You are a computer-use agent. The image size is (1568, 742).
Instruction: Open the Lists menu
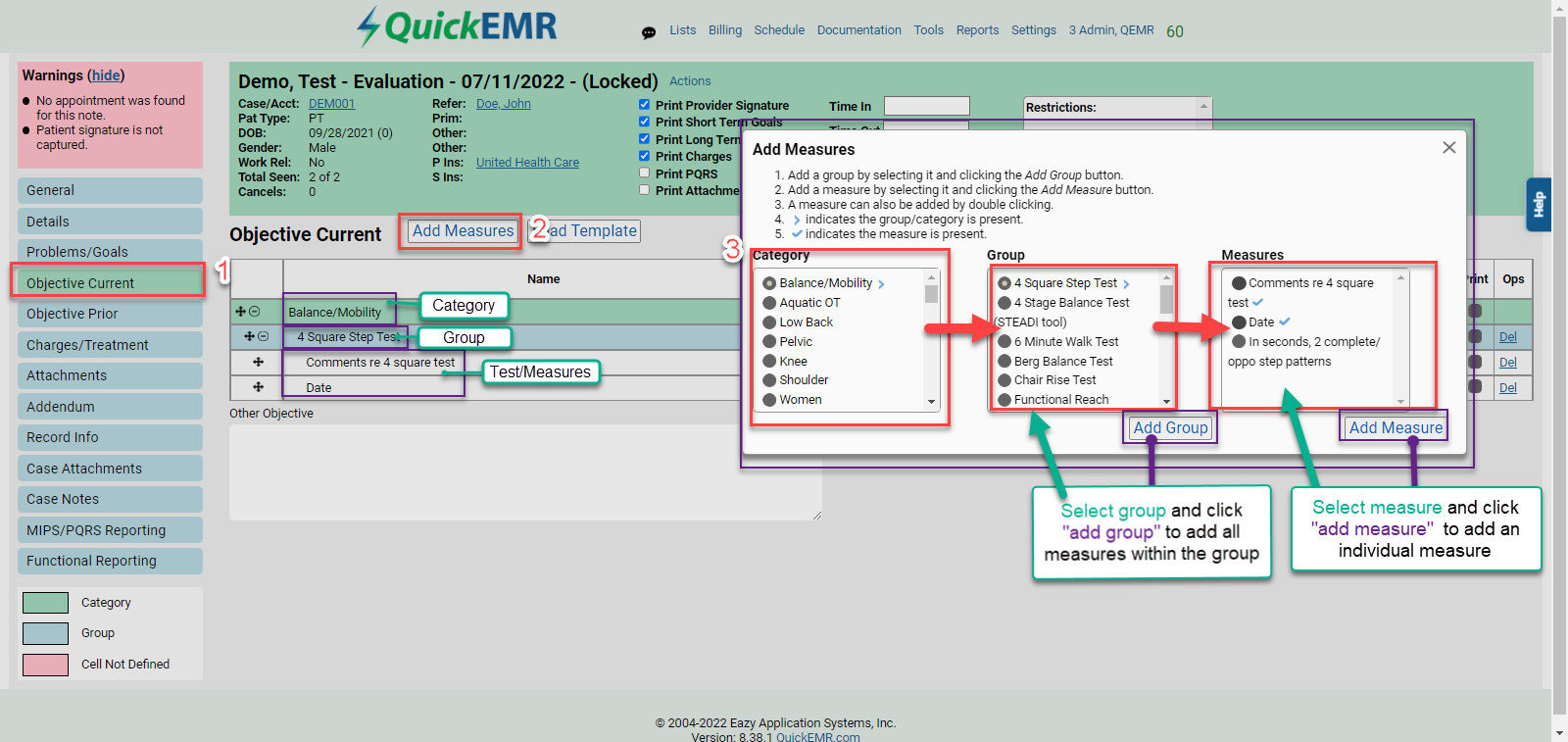(683, 30)
